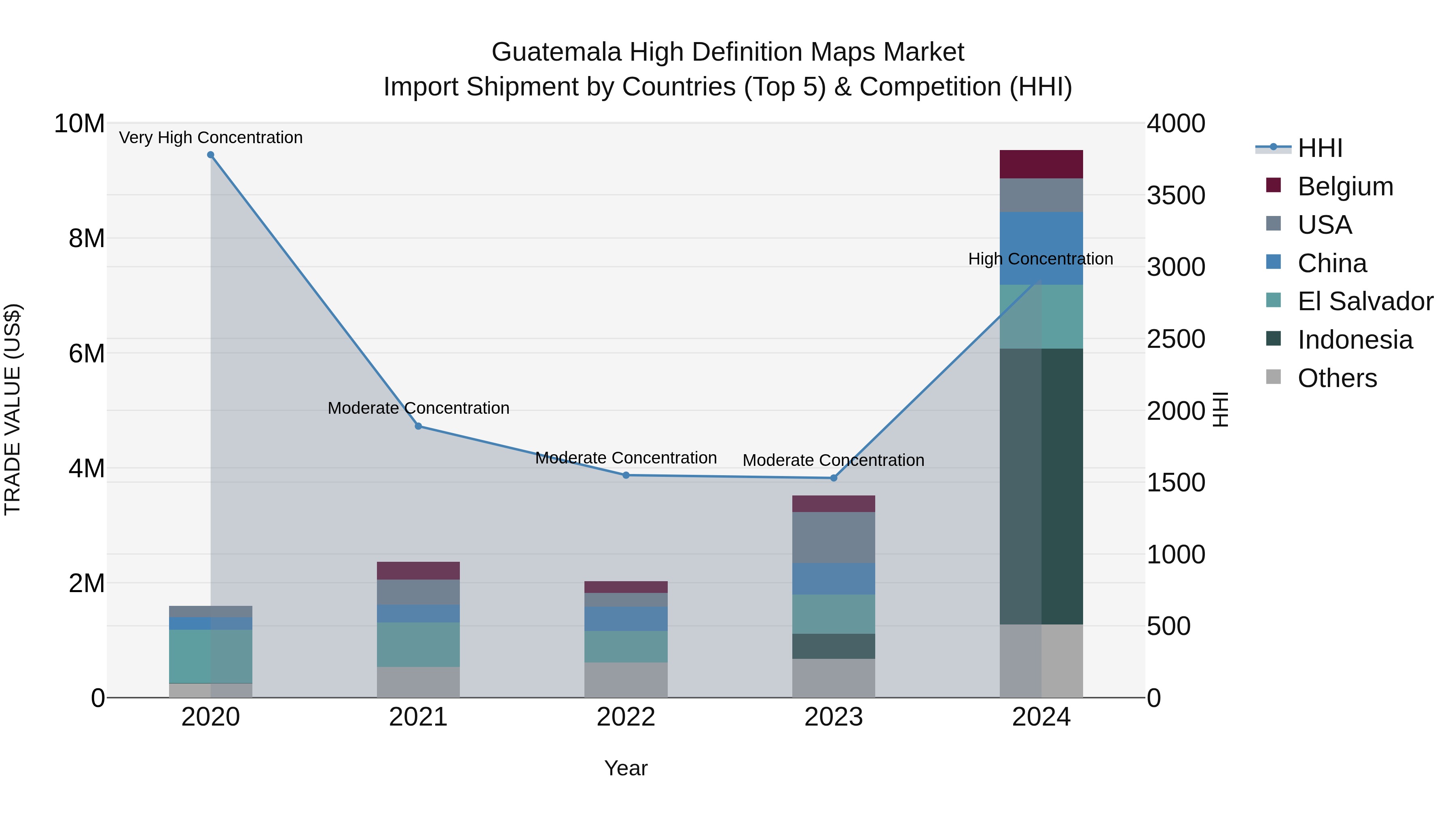This screenshot has height=819, width=1456.
Task: Click the 2024 El Salvador bar segment
Action: 1041,317
